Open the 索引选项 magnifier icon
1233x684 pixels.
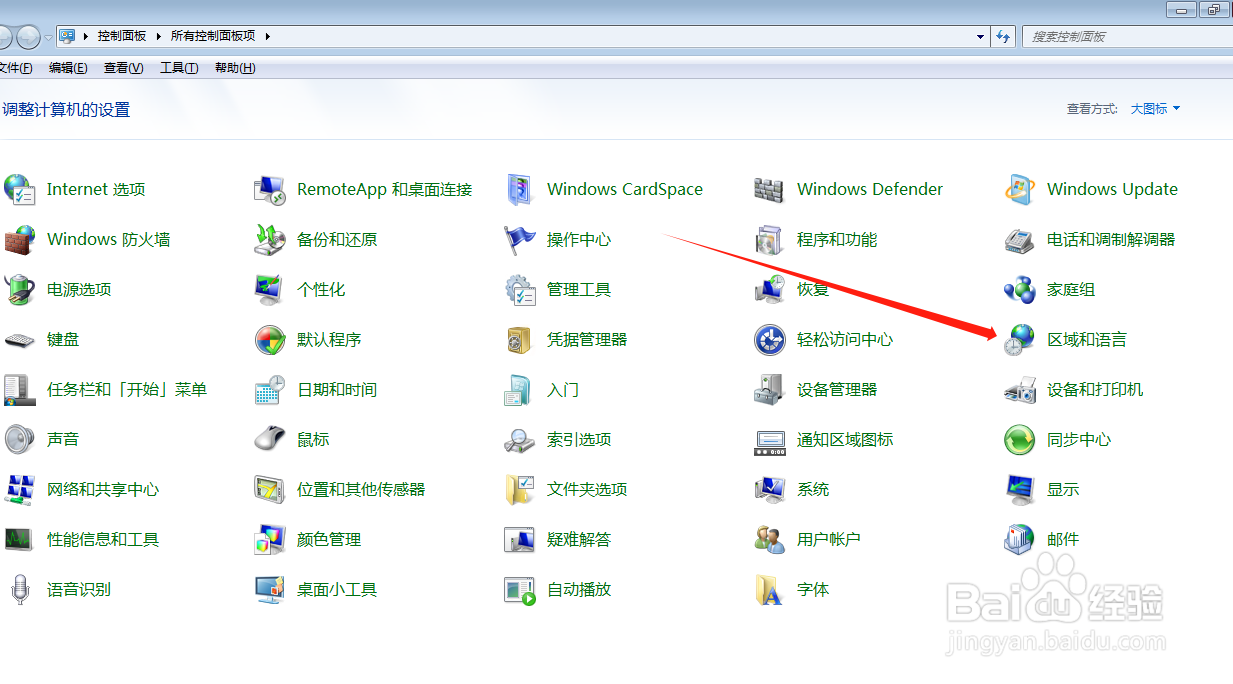tap(520, 439)
